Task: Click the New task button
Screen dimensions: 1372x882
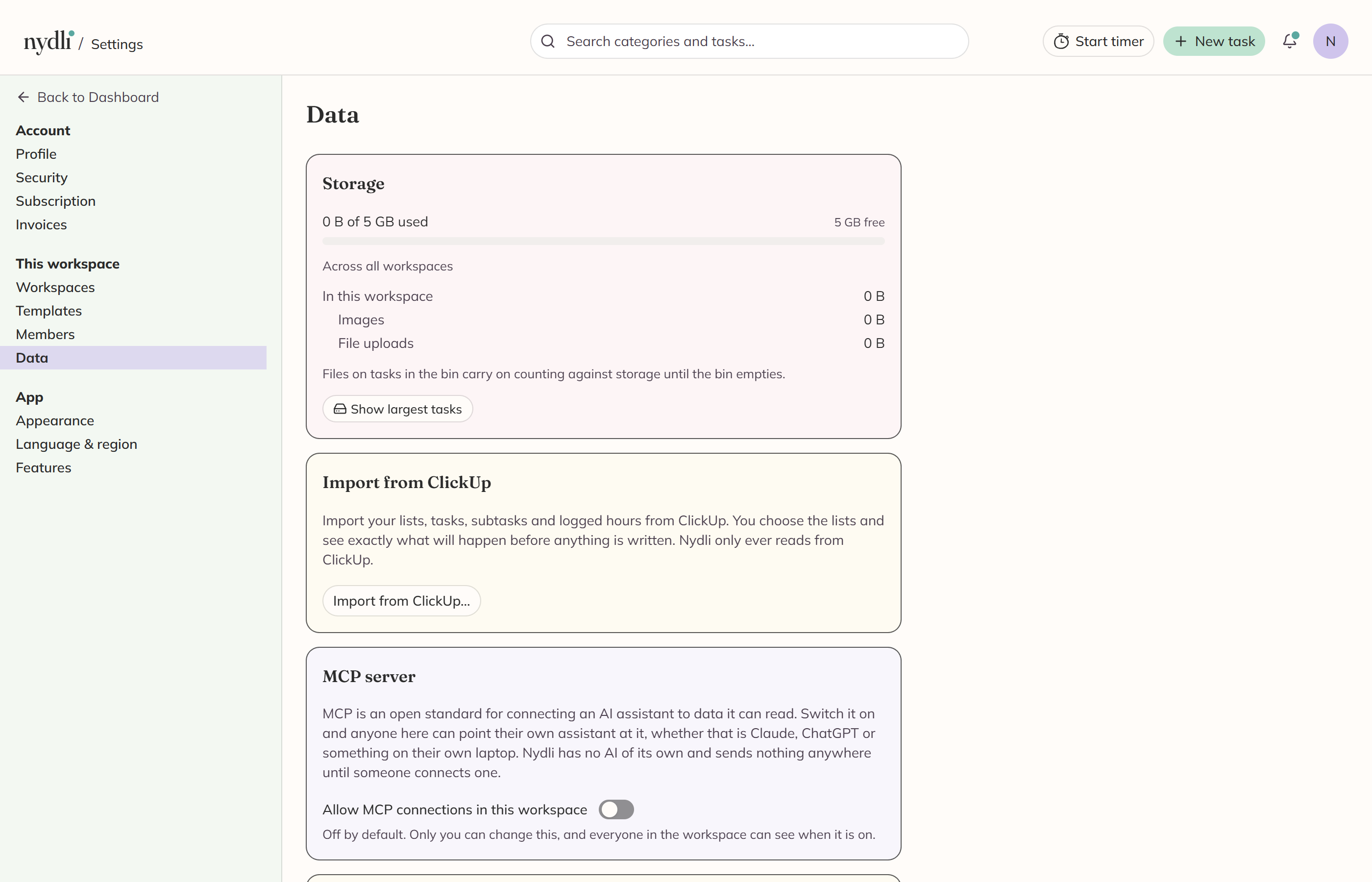Action: pos(1213,41)
